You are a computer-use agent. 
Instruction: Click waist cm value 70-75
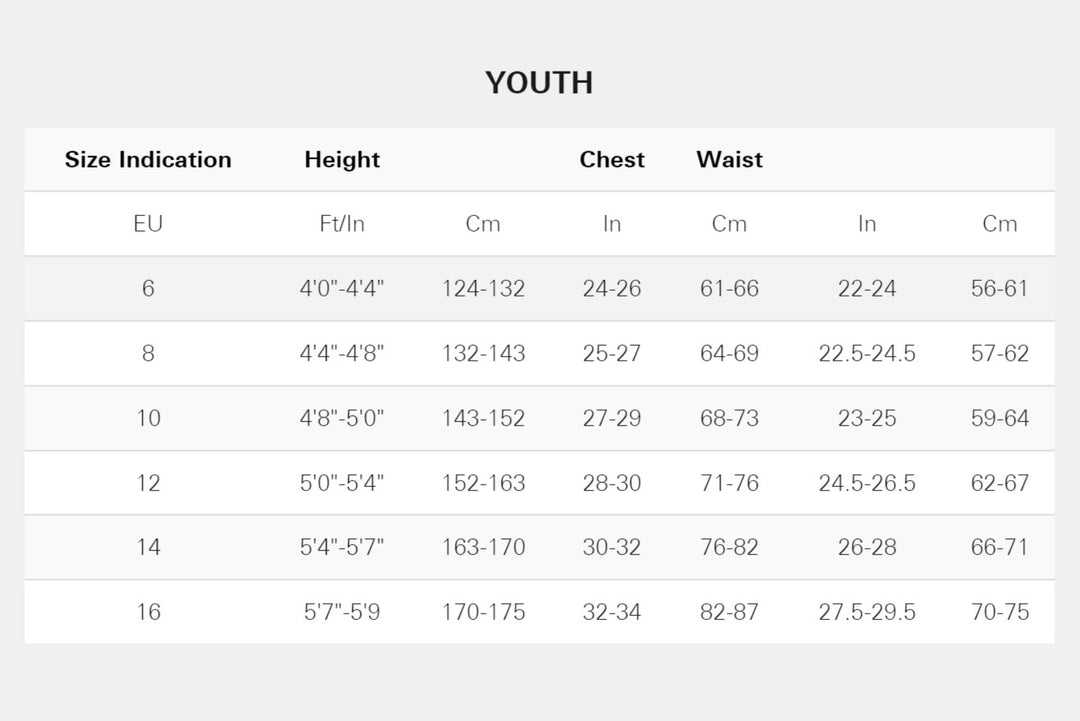tap(999, 612)
